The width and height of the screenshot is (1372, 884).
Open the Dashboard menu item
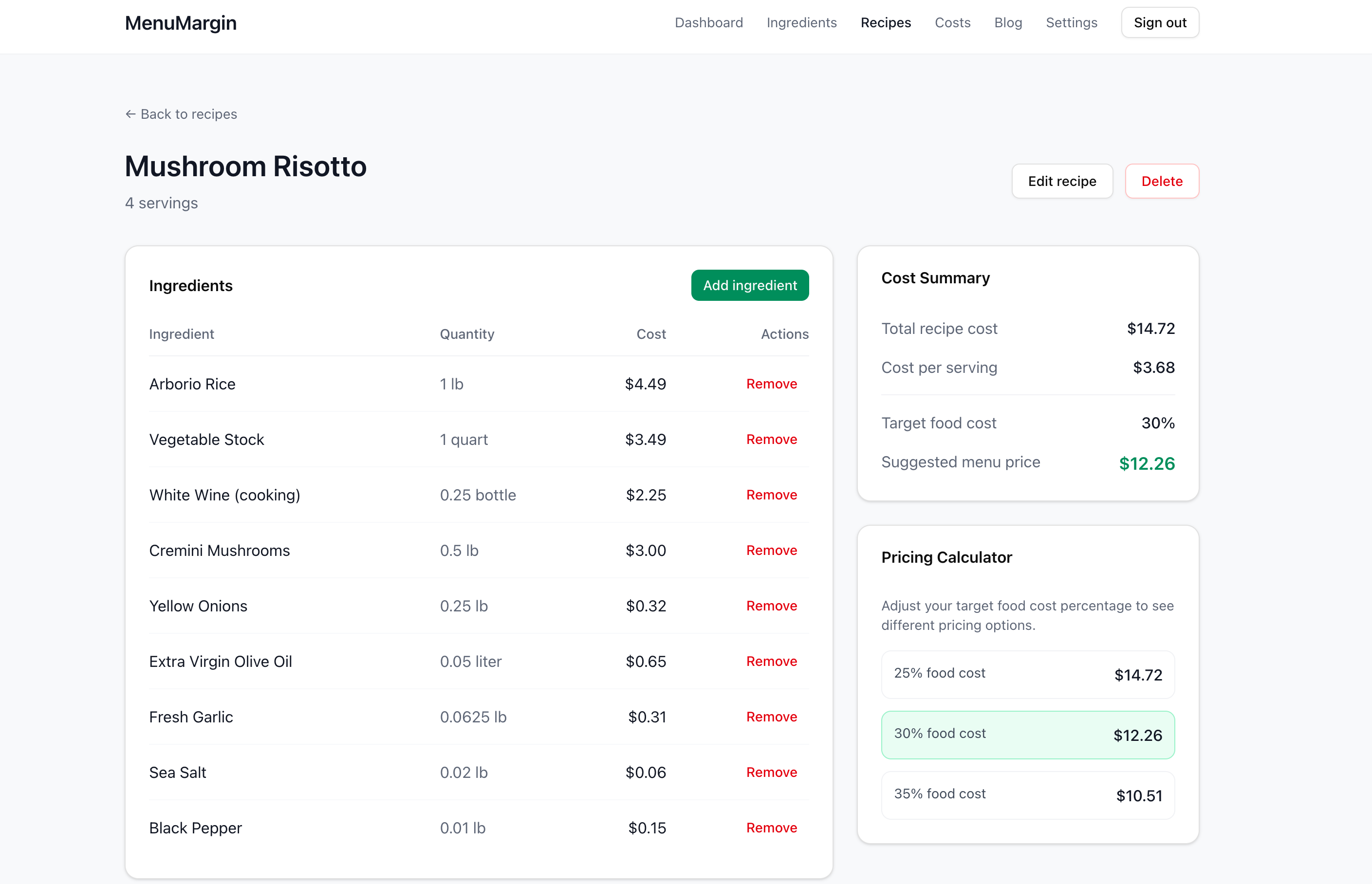point(709,22)
